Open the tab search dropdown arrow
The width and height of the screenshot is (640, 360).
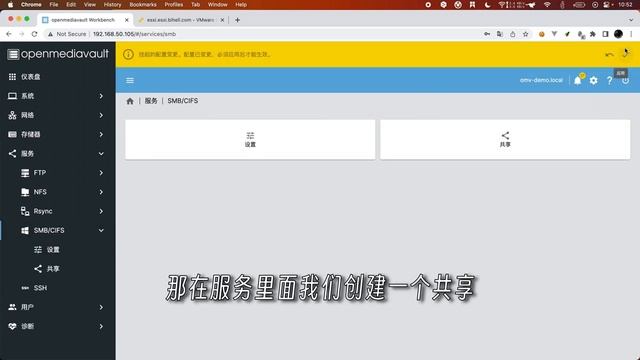coord(631,20)
